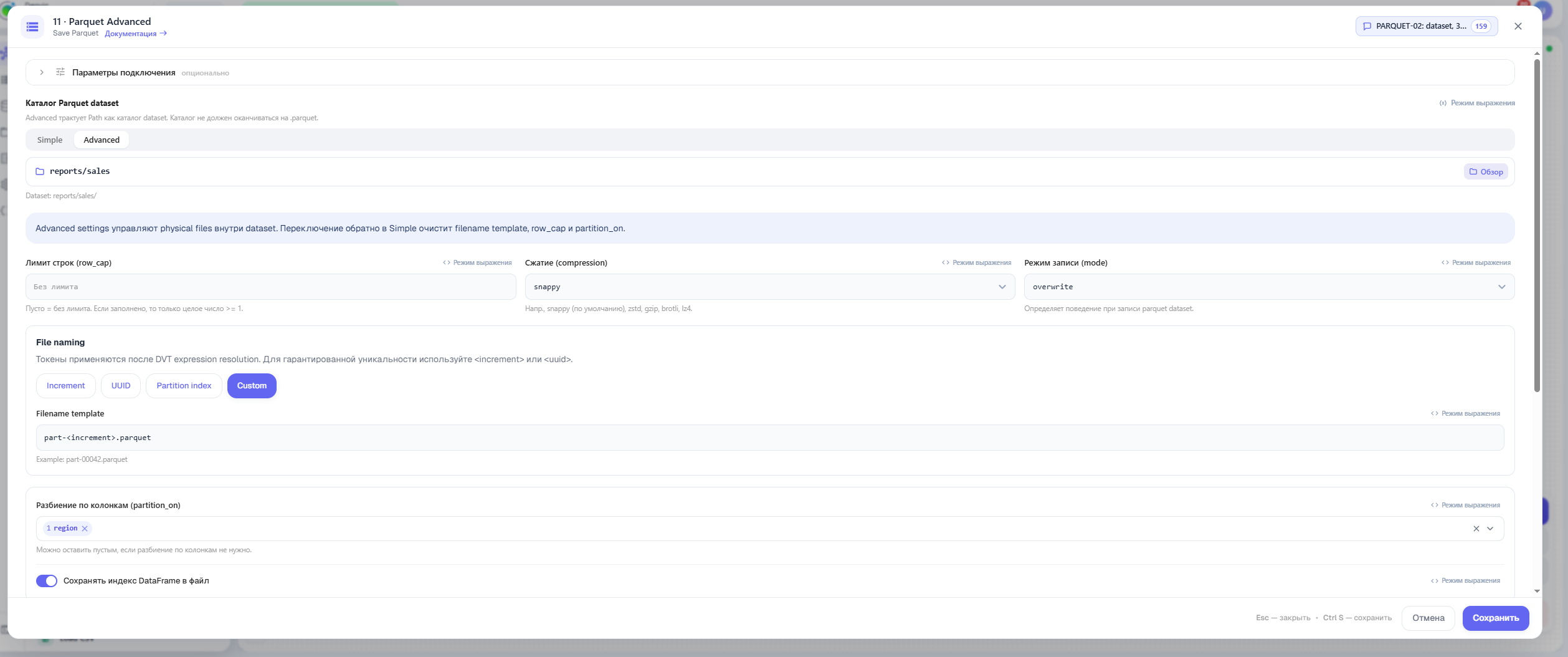Clear all partition_on selections

coord(1476,529)
